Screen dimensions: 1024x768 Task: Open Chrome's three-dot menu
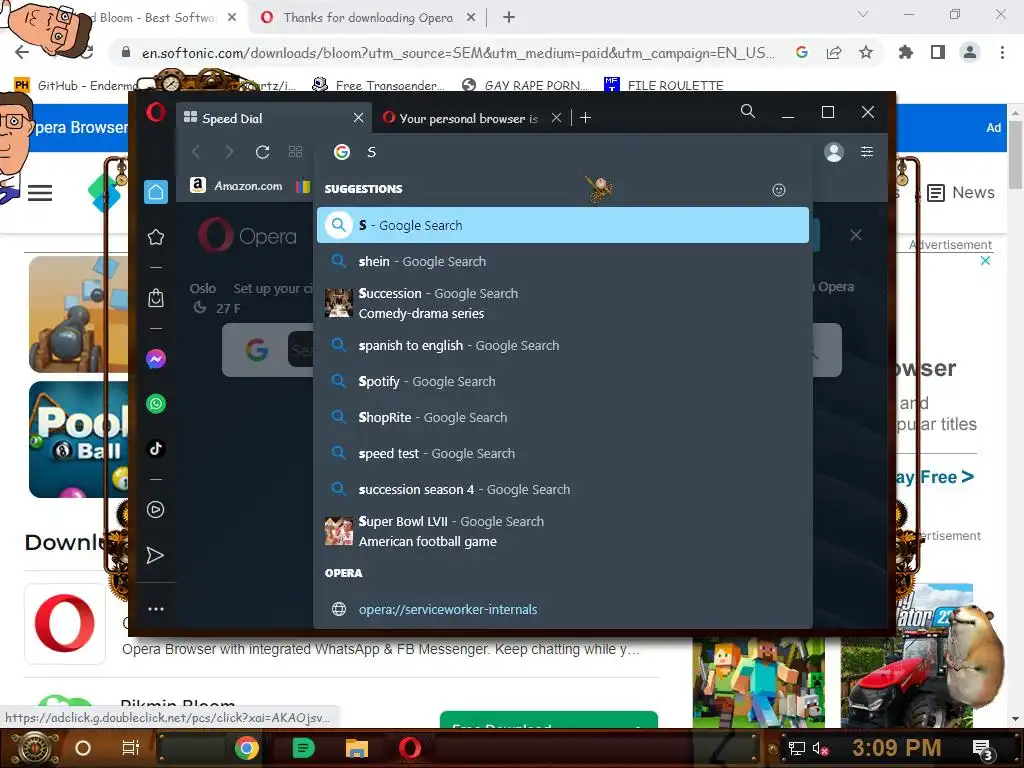1002,52
